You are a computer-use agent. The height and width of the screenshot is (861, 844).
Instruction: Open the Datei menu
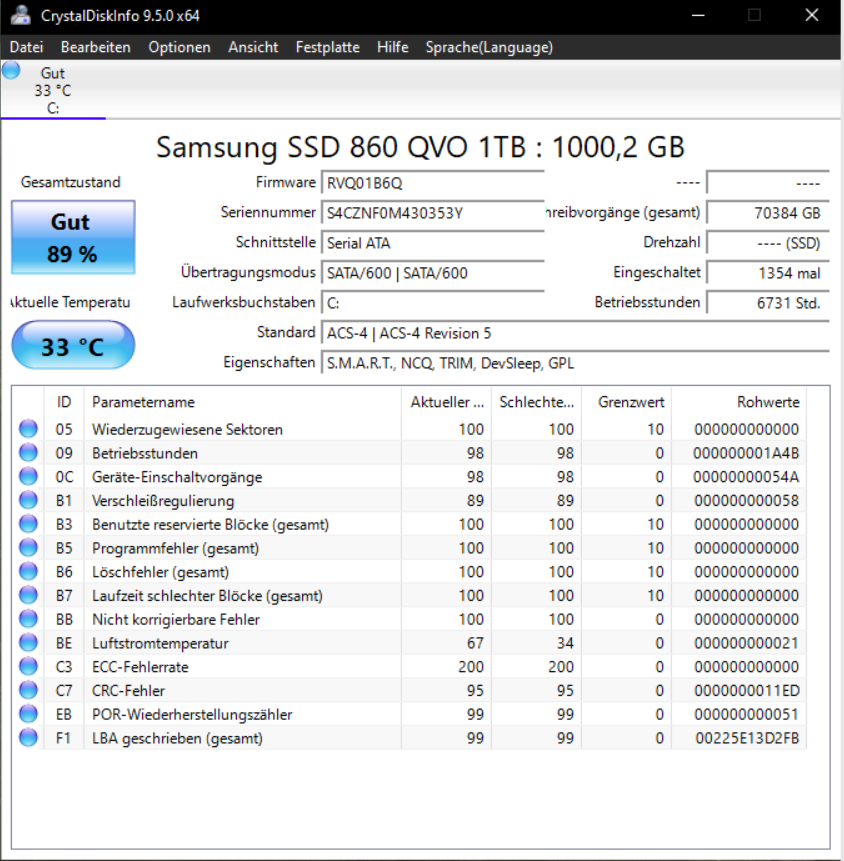click(x=26, y=47)
